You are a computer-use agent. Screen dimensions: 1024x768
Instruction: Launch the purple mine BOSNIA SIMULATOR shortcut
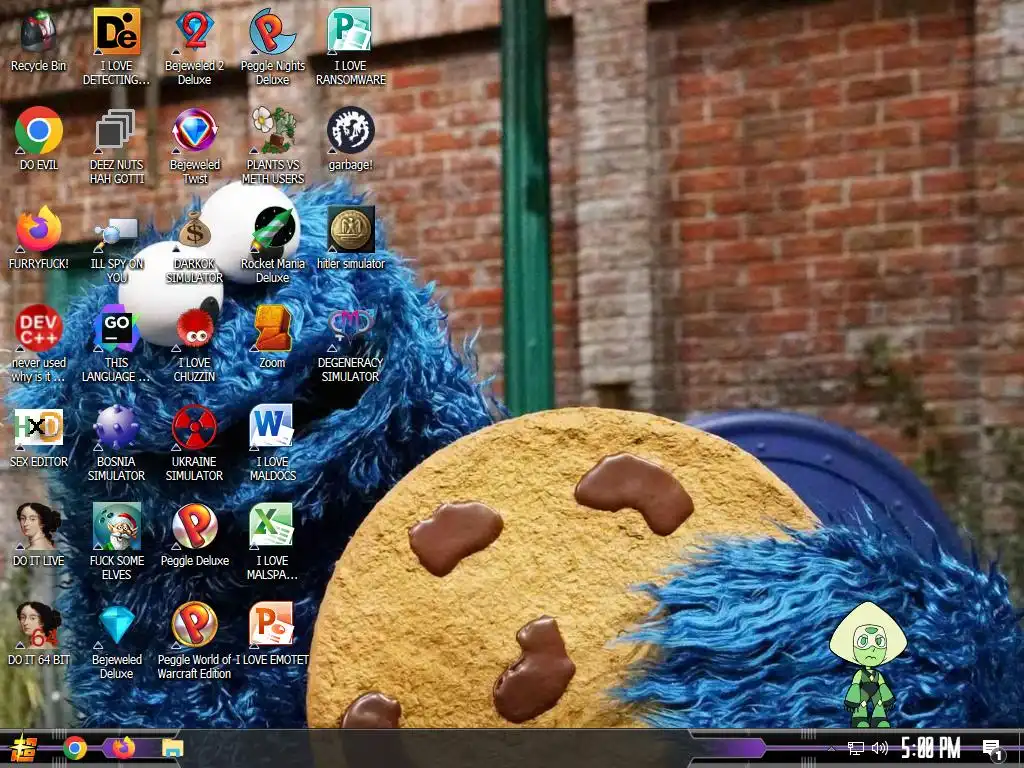pyautogui.click(x=116, y=444)
